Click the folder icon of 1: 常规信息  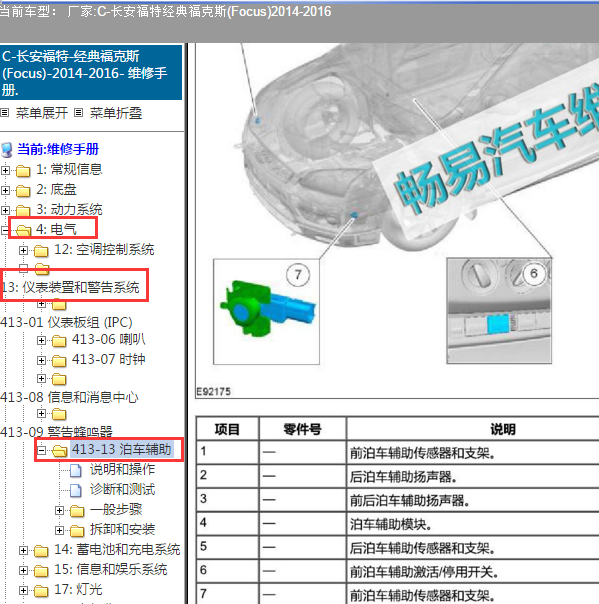click(23, 170)
